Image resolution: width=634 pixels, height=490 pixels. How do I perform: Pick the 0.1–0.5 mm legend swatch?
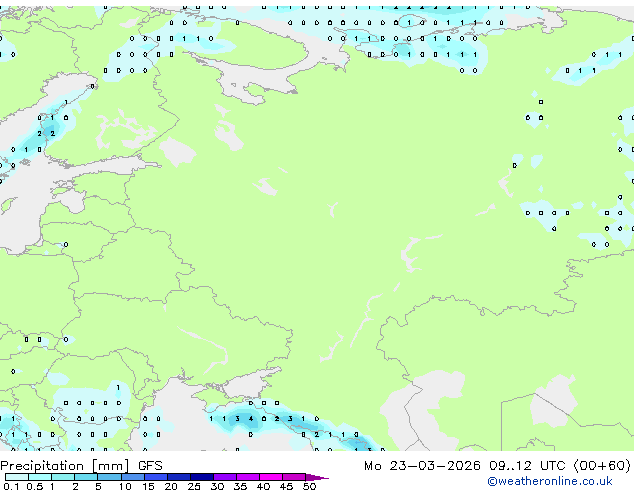click(x=17, y=477)
